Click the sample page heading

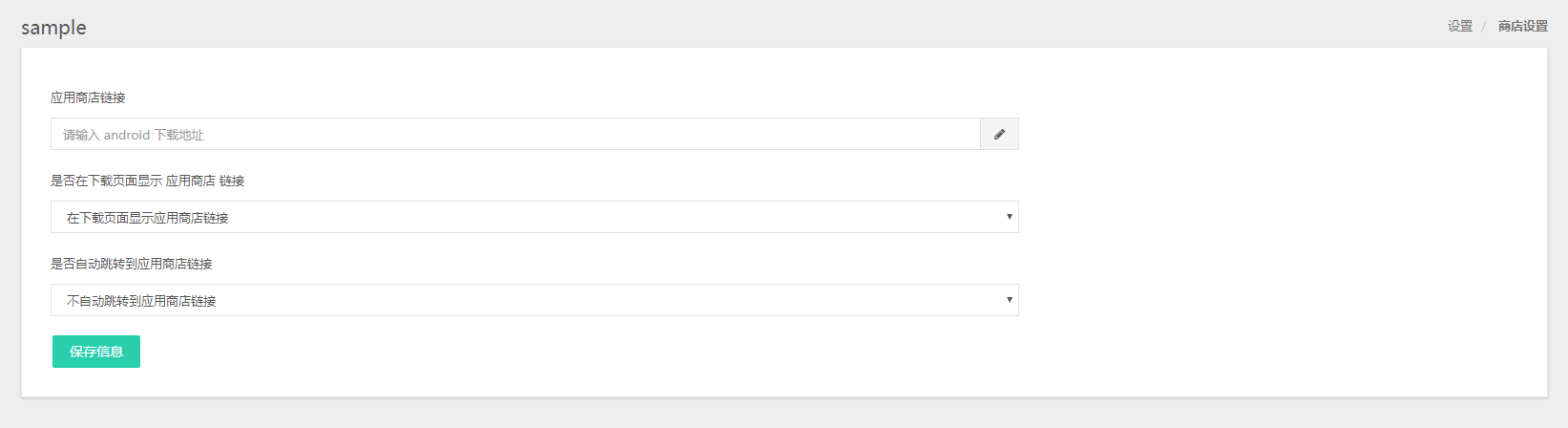click(53, 28)
